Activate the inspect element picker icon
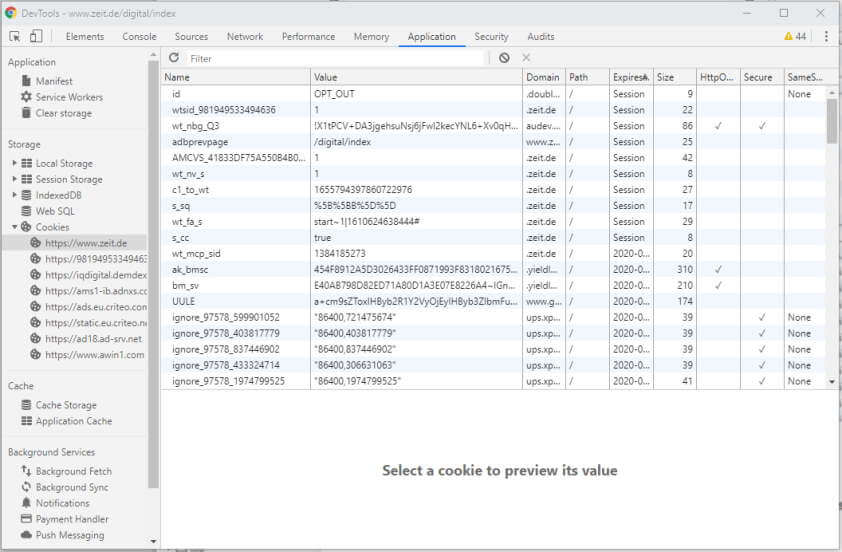This screenshot has height=552, width=842. [15, 37]
